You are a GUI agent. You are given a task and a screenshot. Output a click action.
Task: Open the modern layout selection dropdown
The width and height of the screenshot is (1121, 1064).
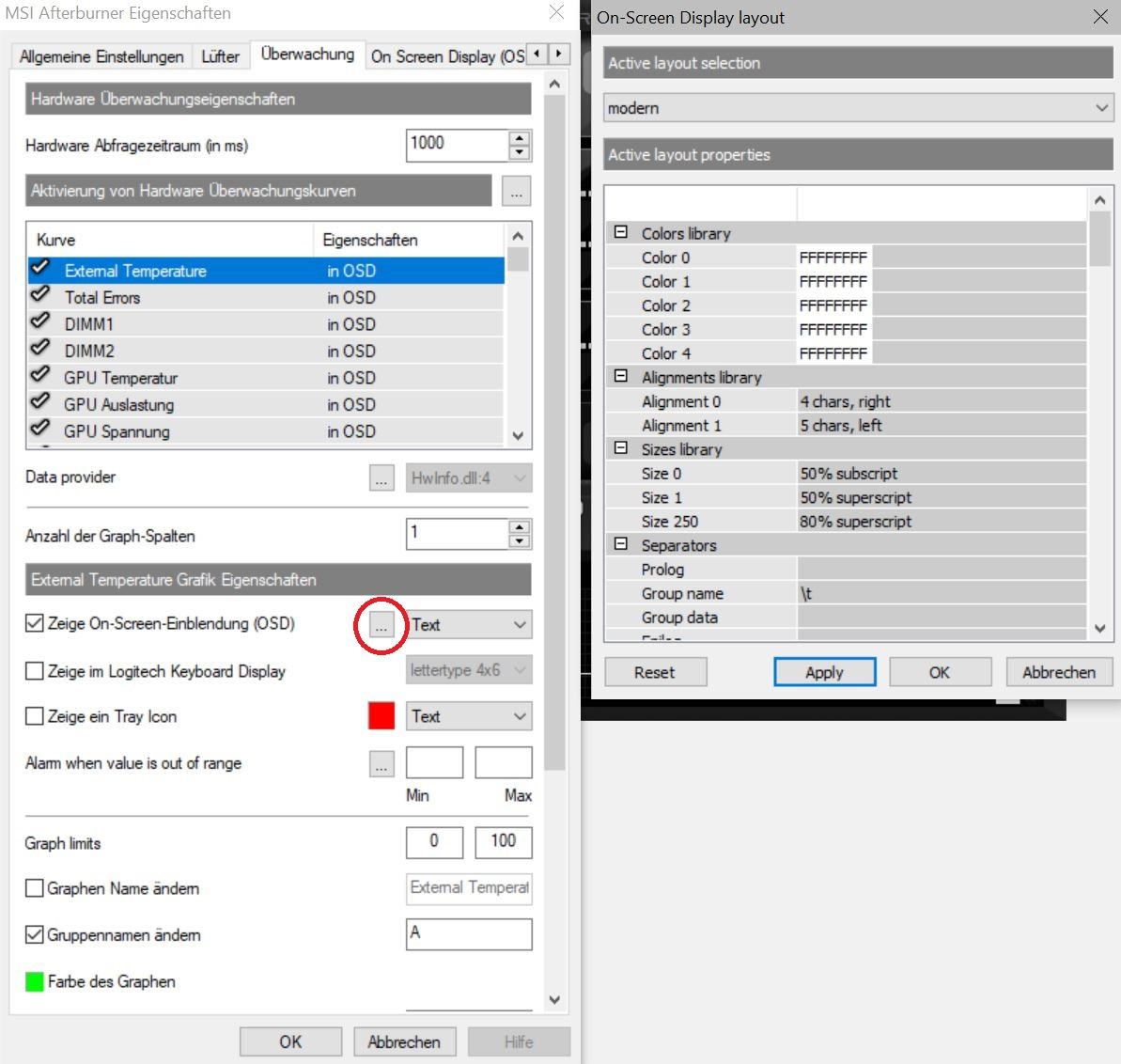858,108
